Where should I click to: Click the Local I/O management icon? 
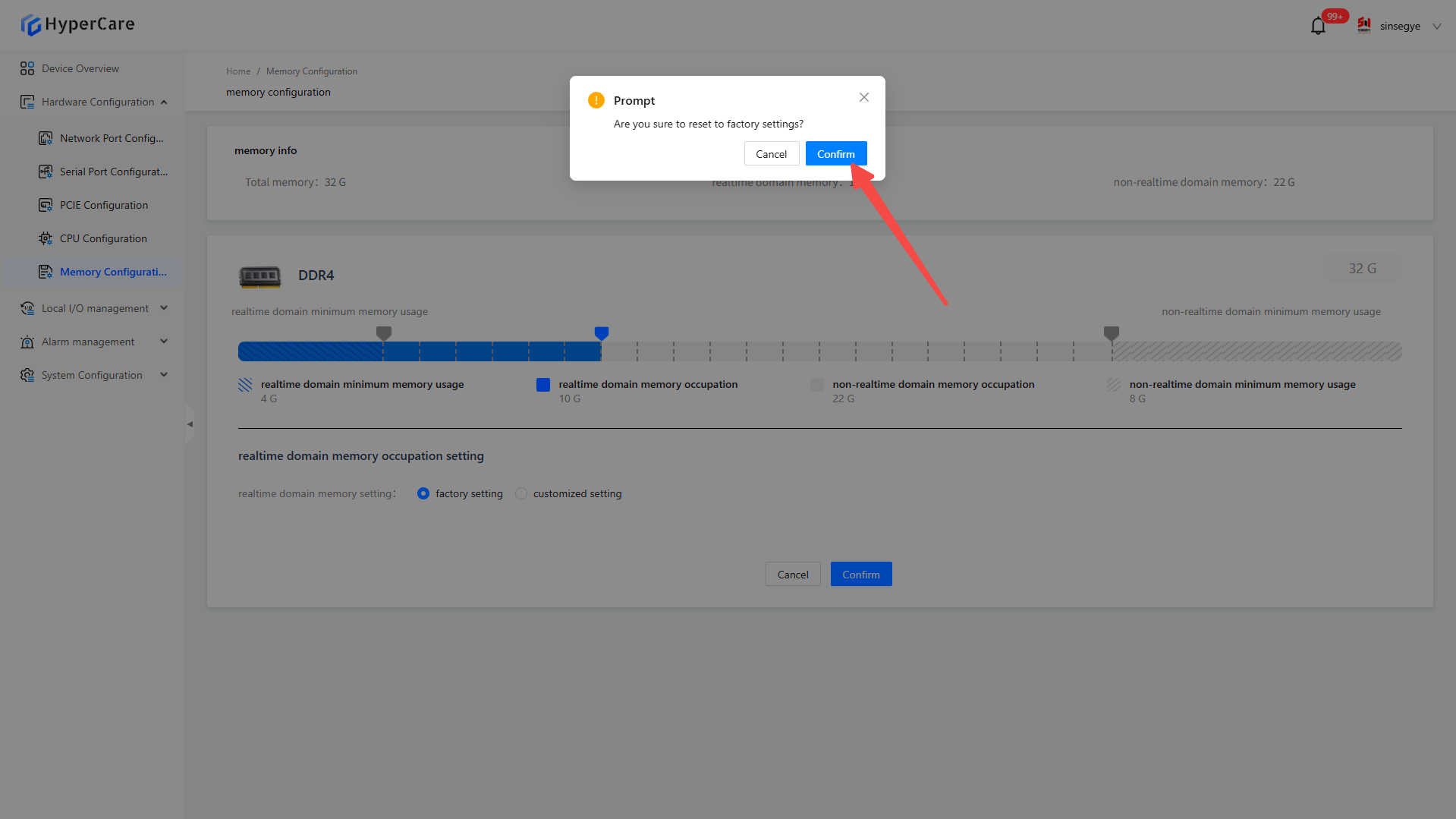pyautogui.click(x=27, y=308)
